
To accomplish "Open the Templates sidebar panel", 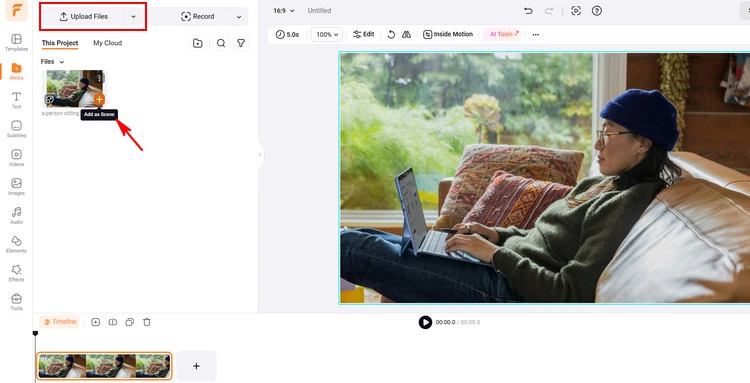I will (16, 43).
